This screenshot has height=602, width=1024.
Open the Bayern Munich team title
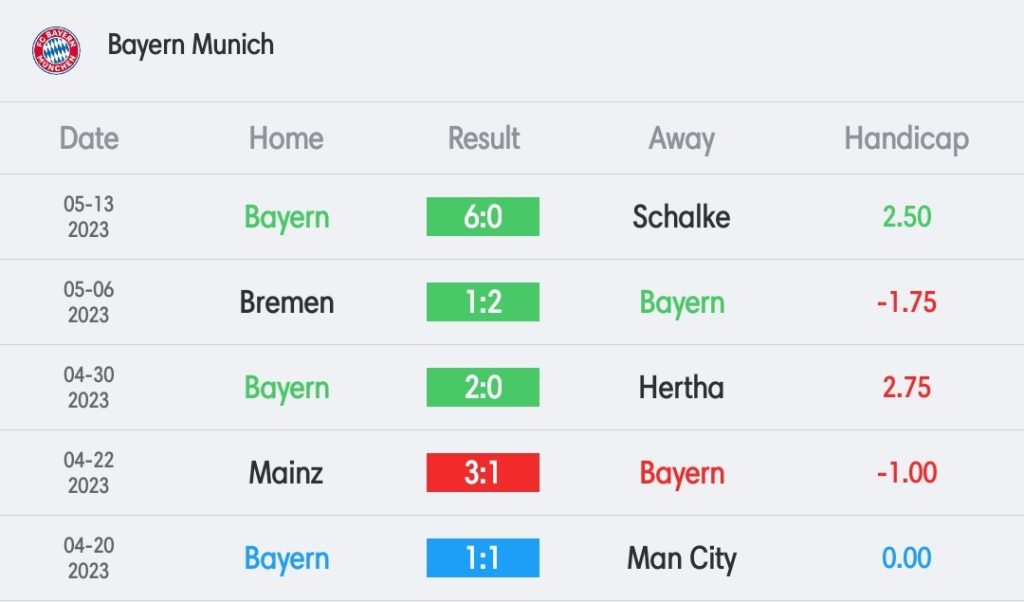[x=190, y=45]
